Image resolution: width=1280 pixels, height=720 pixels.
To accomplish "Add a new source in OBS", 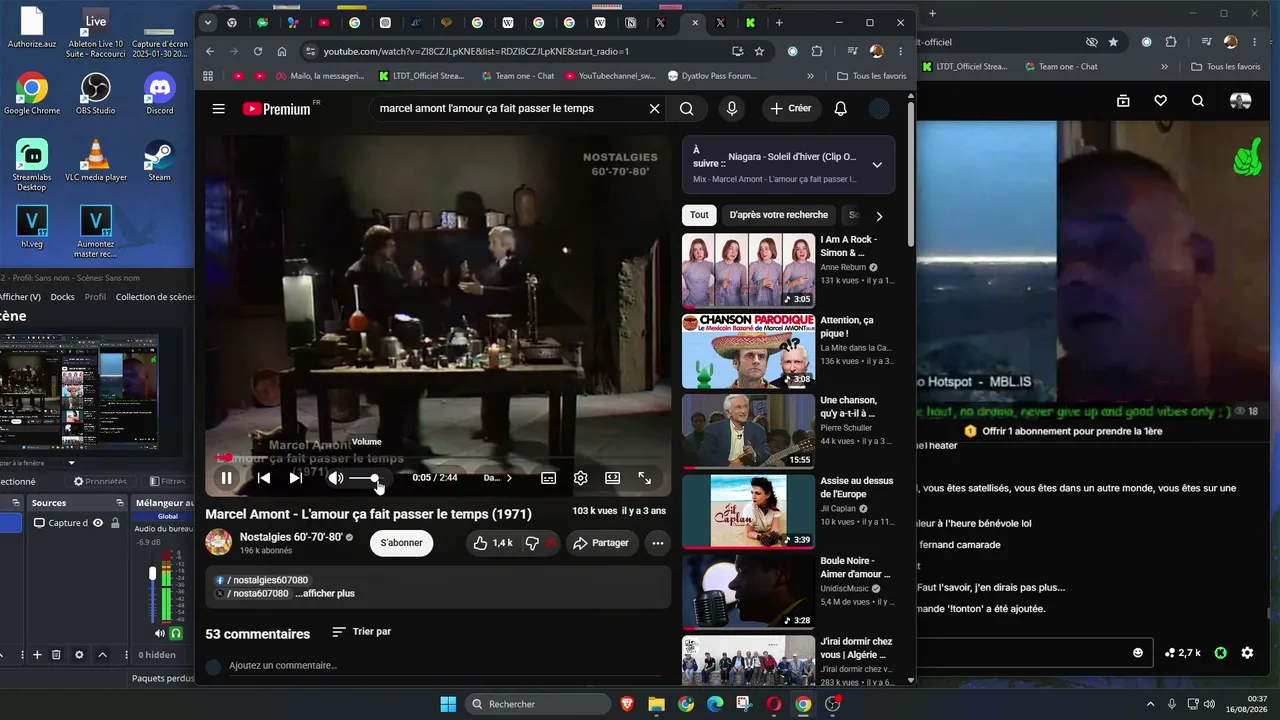I will click(37, 655).
